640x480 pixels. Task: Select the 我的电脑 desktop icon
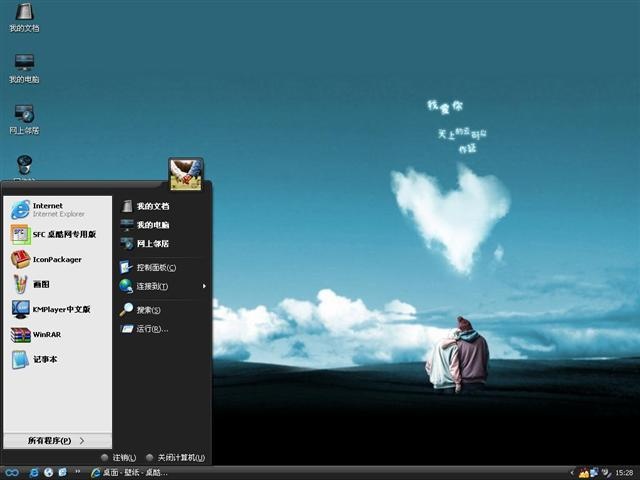[24, 66]
